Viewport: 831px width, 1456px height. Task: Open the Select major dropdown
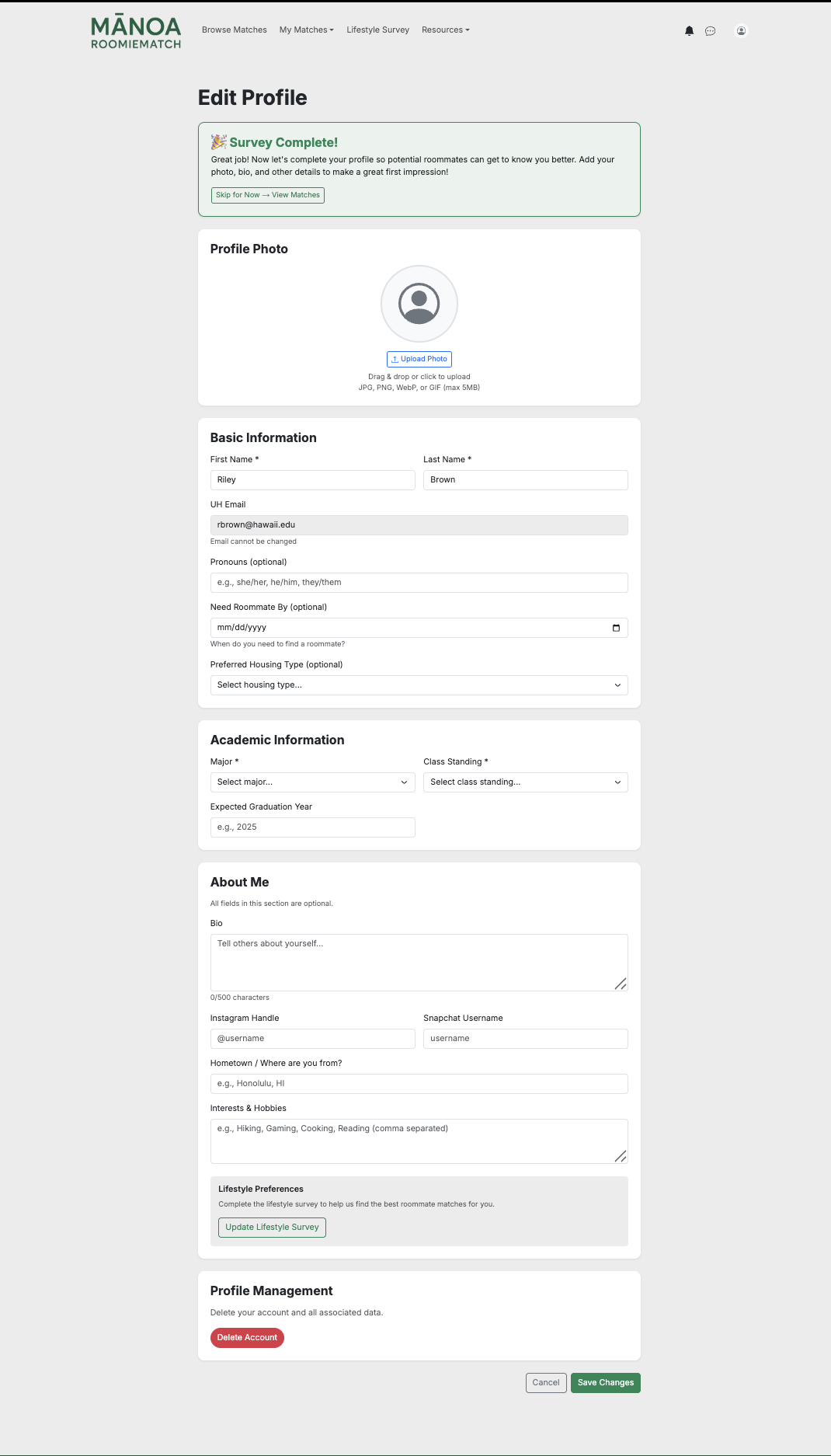312,782
